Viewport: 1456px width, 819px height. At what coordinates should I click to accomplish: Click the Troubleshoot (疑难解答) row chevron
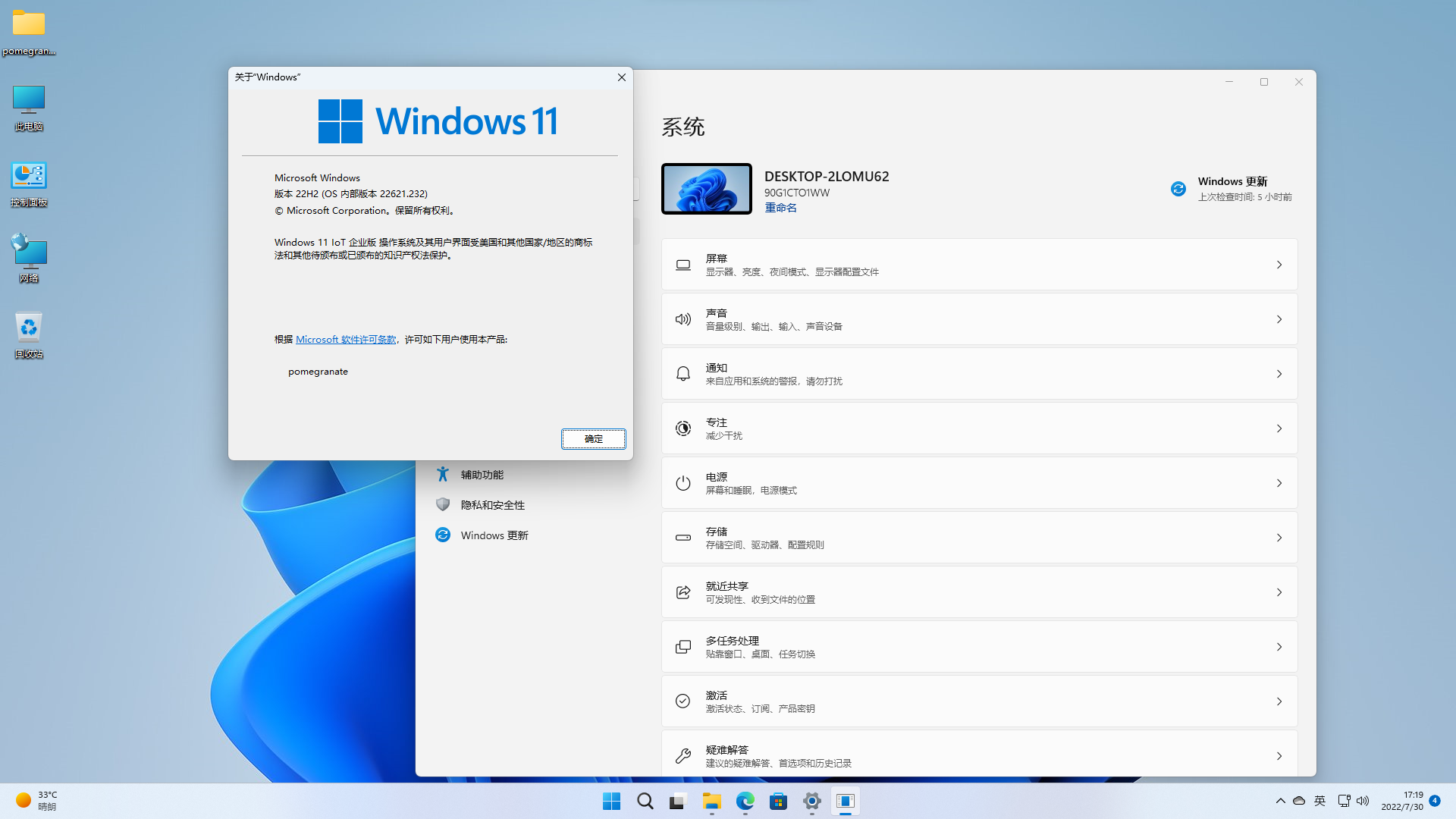(x=1279, y=756)
